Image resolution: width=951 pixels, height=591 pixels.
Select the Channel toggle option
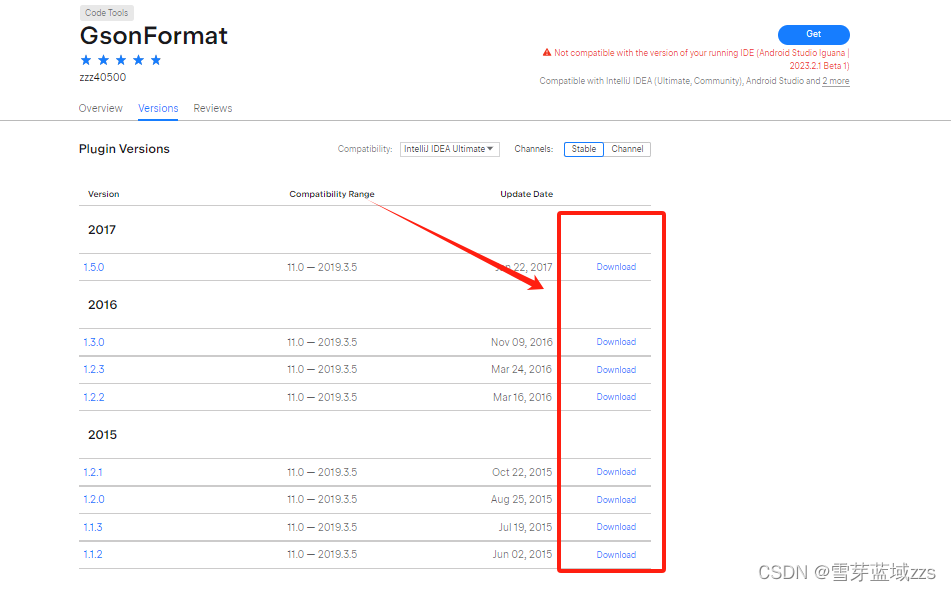point(627,149)
